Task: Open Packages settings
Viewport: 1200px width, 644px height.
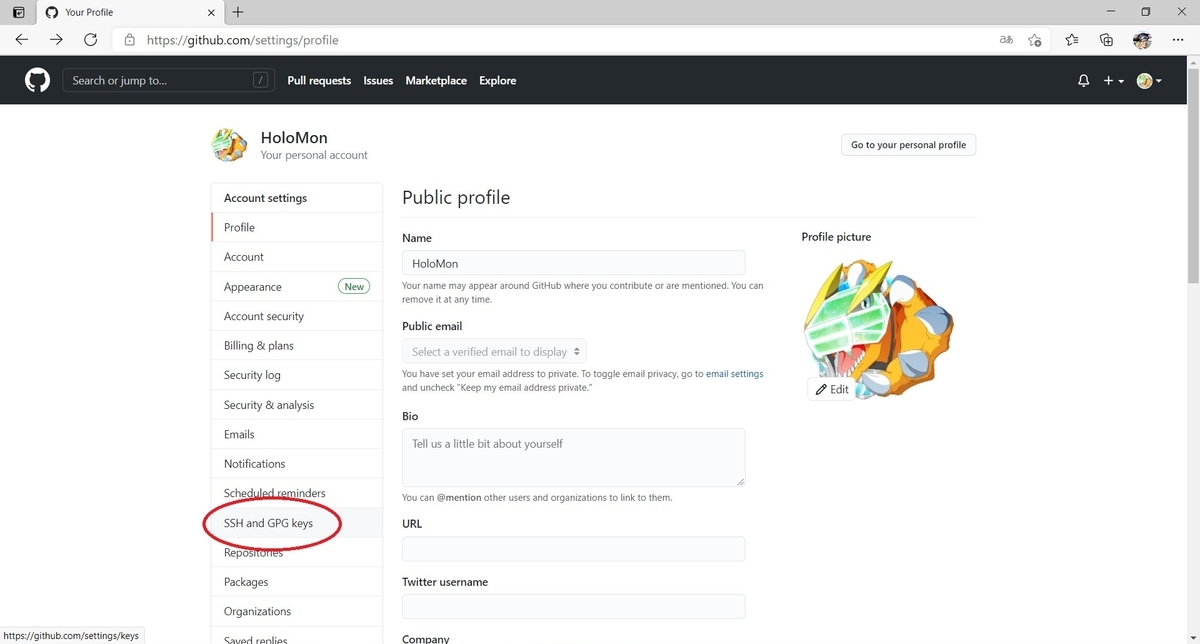Action: tap(297, 582)
